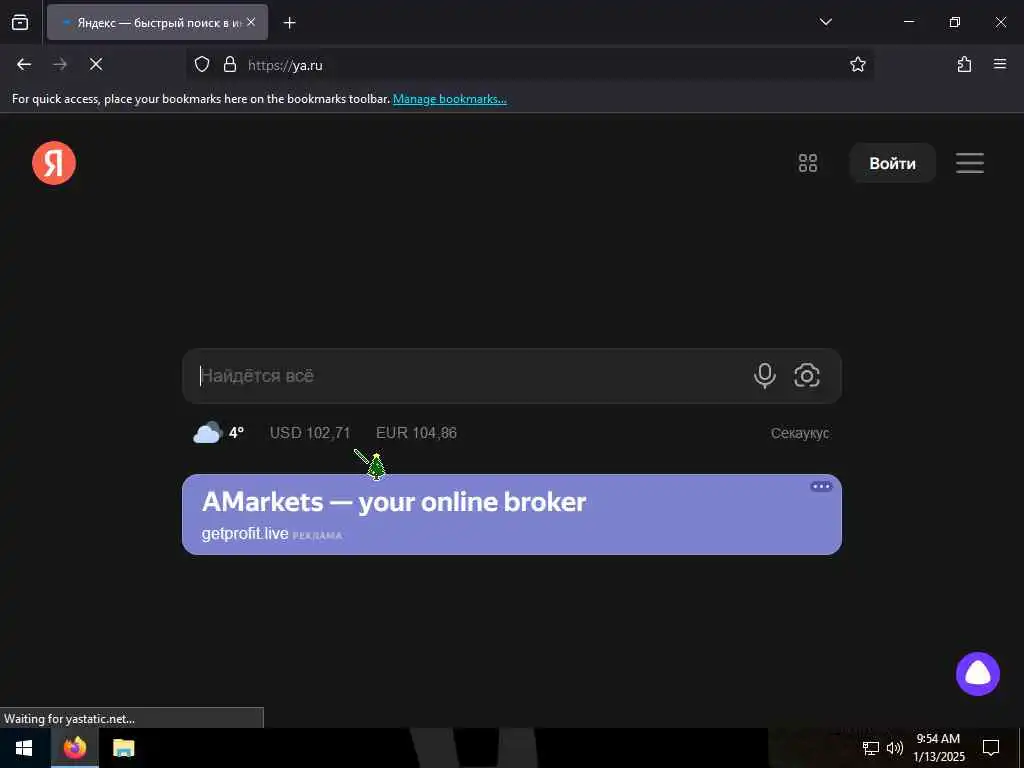Focus the Найдётся всё search field
The height and width of the screenshot is (768, 1024).
[470, 376]
